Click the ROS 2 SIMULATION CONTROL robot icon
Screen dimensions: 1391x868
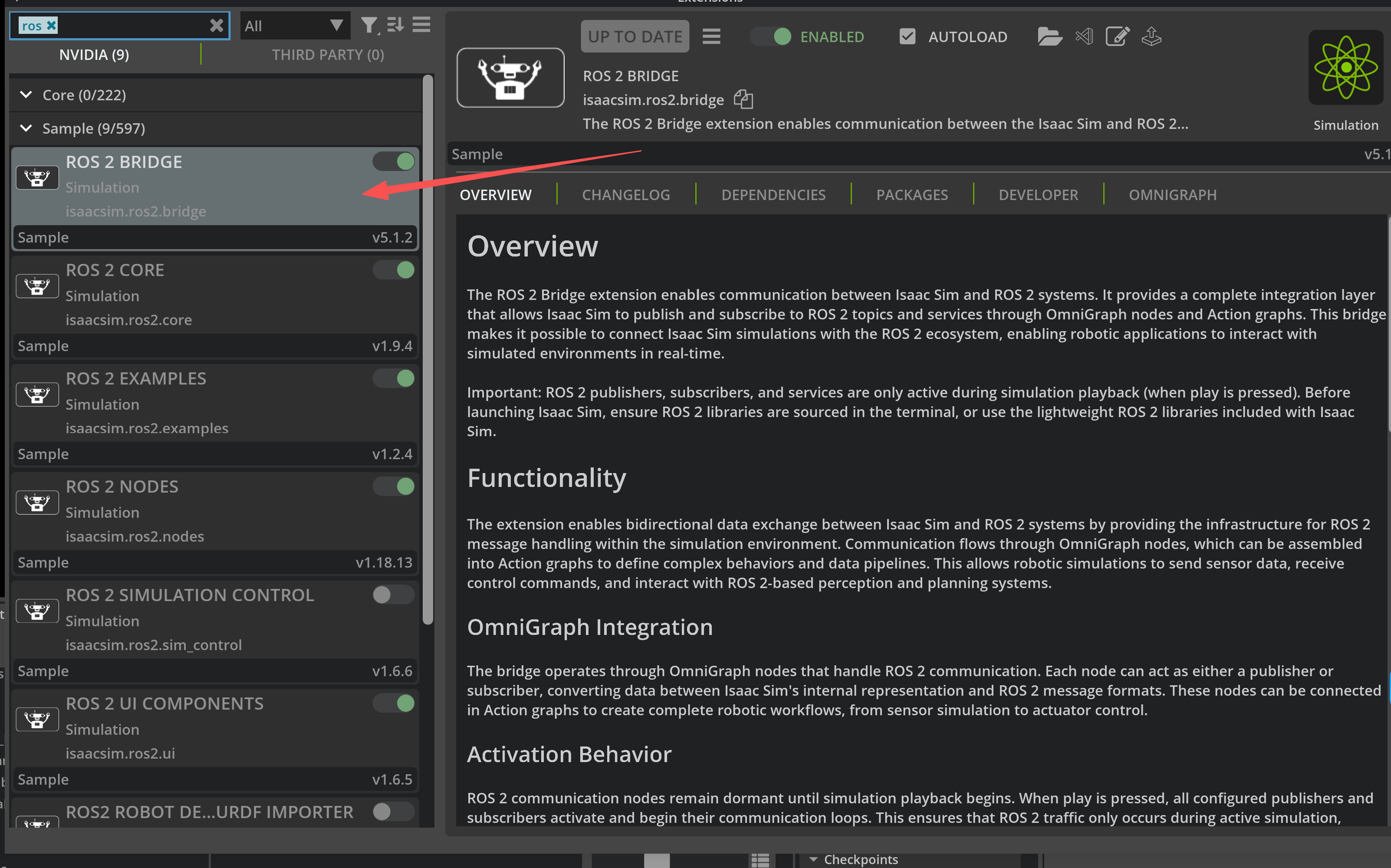[x=37, y=611]
